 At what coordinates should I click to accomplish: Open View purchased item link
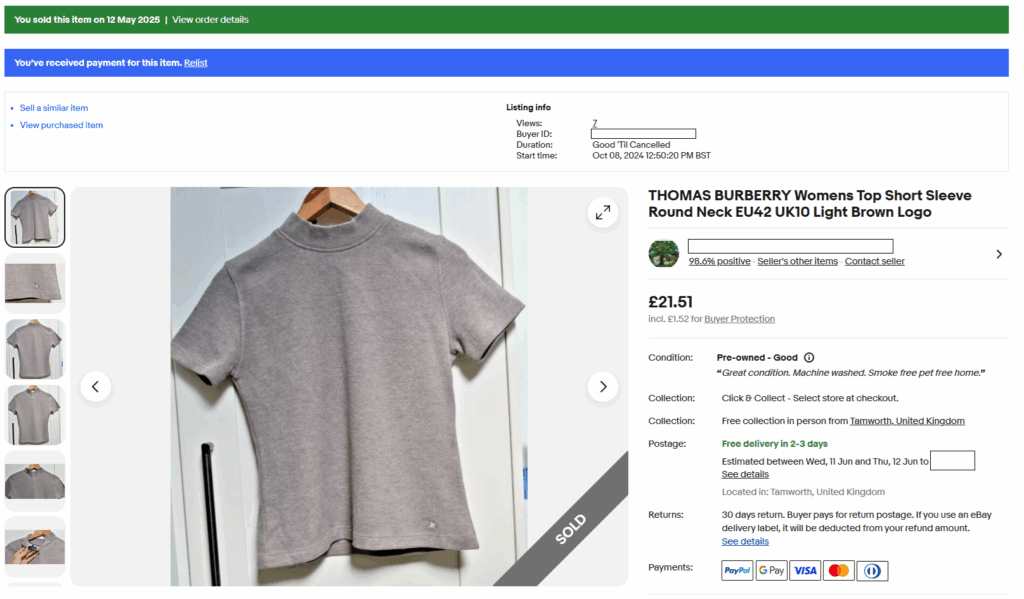61,125
